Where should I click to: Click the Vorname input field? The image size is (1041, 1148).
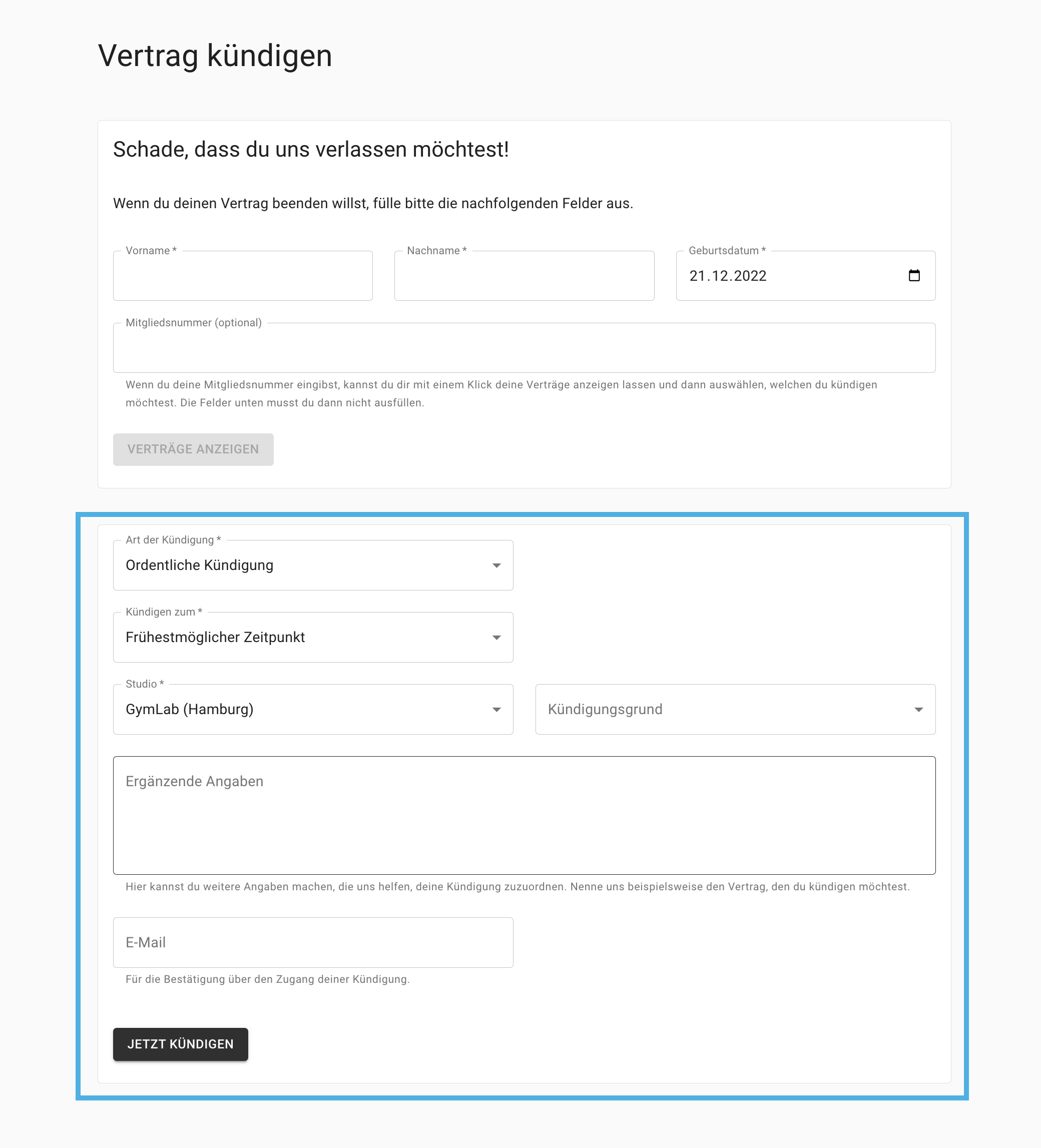click(243, 276)
